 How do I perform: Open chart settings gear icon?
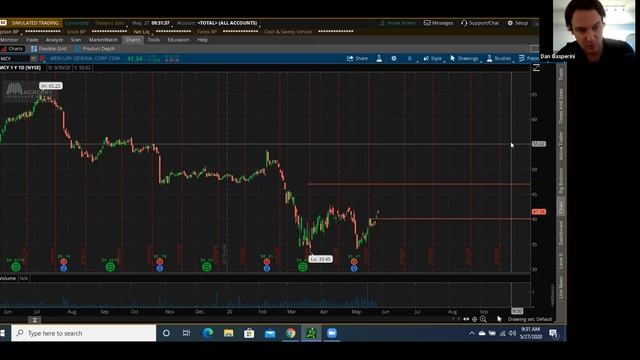coord(394,58)
